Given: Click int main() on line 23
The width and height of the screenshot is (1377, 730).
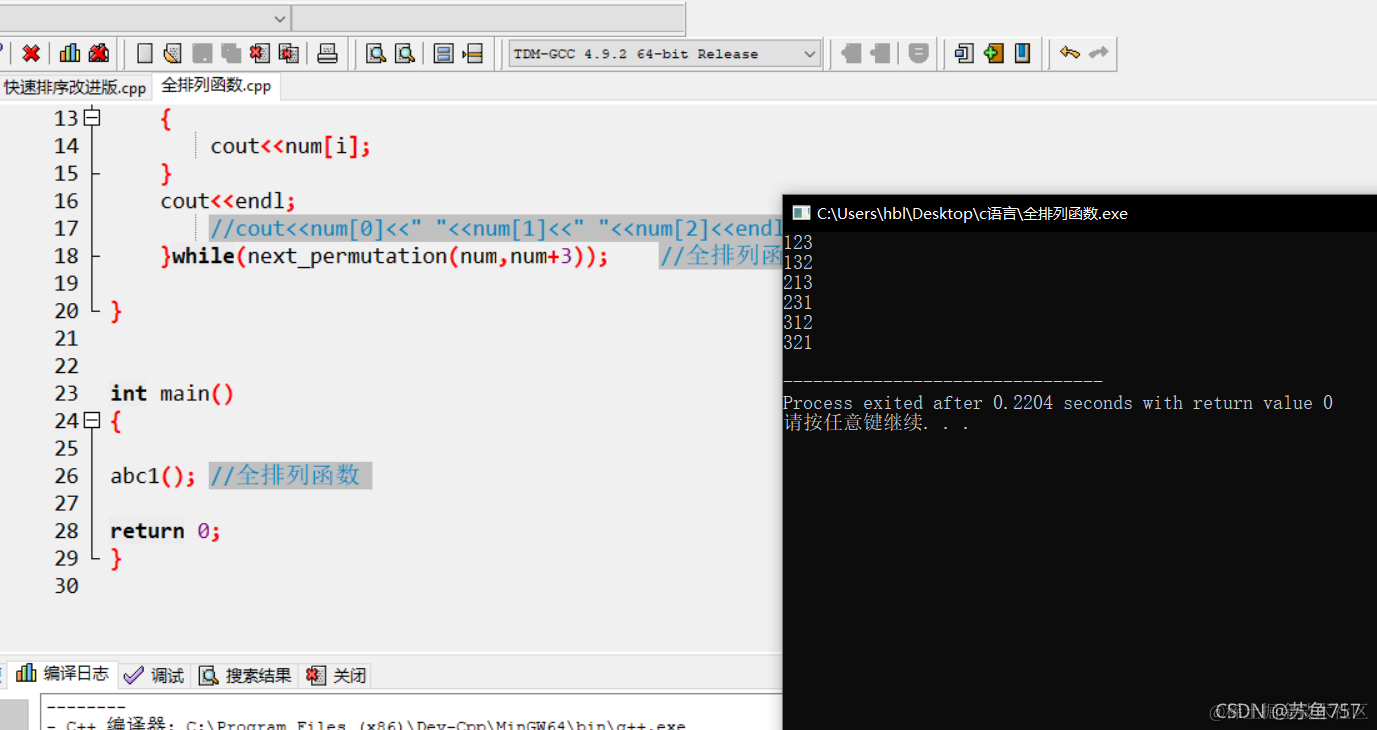Looking at the screenshot, I should point(172,394).
